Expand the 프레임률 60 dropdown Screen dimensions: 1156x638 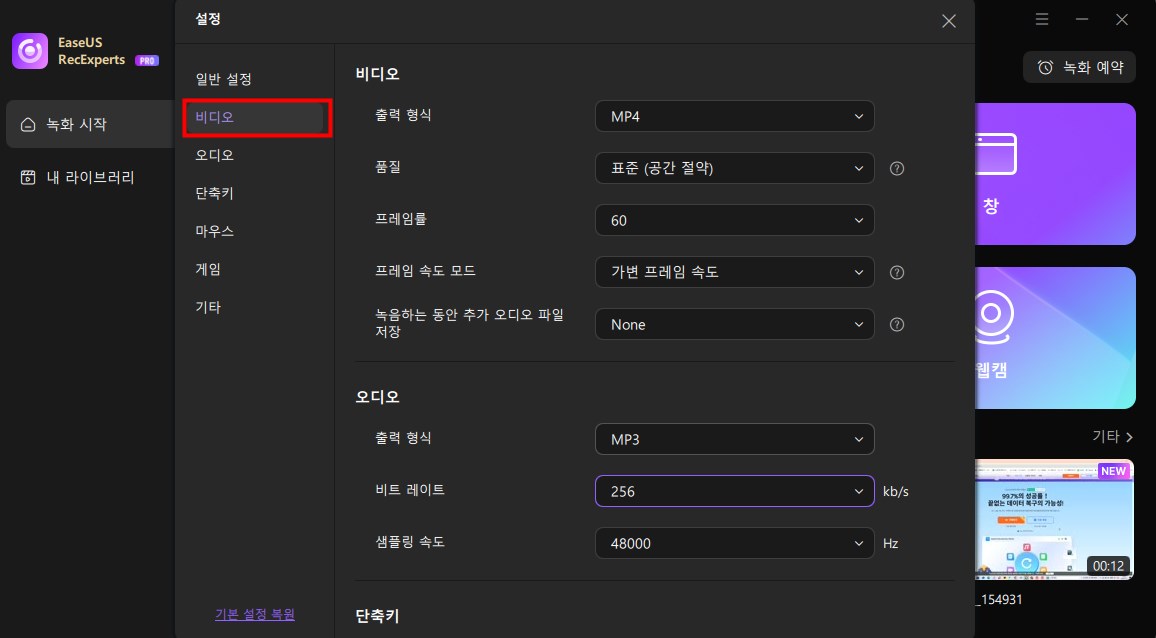[734, 220]
